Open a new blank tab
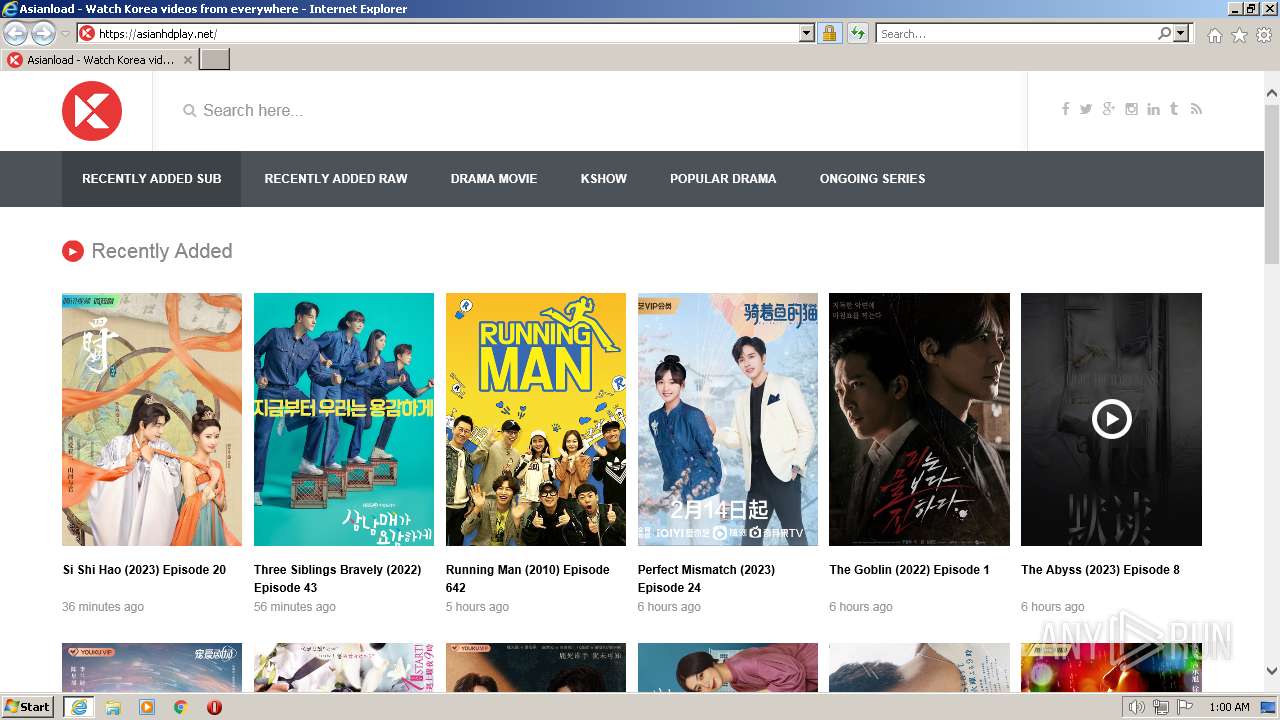1280x720 pixels. point(215,60)
